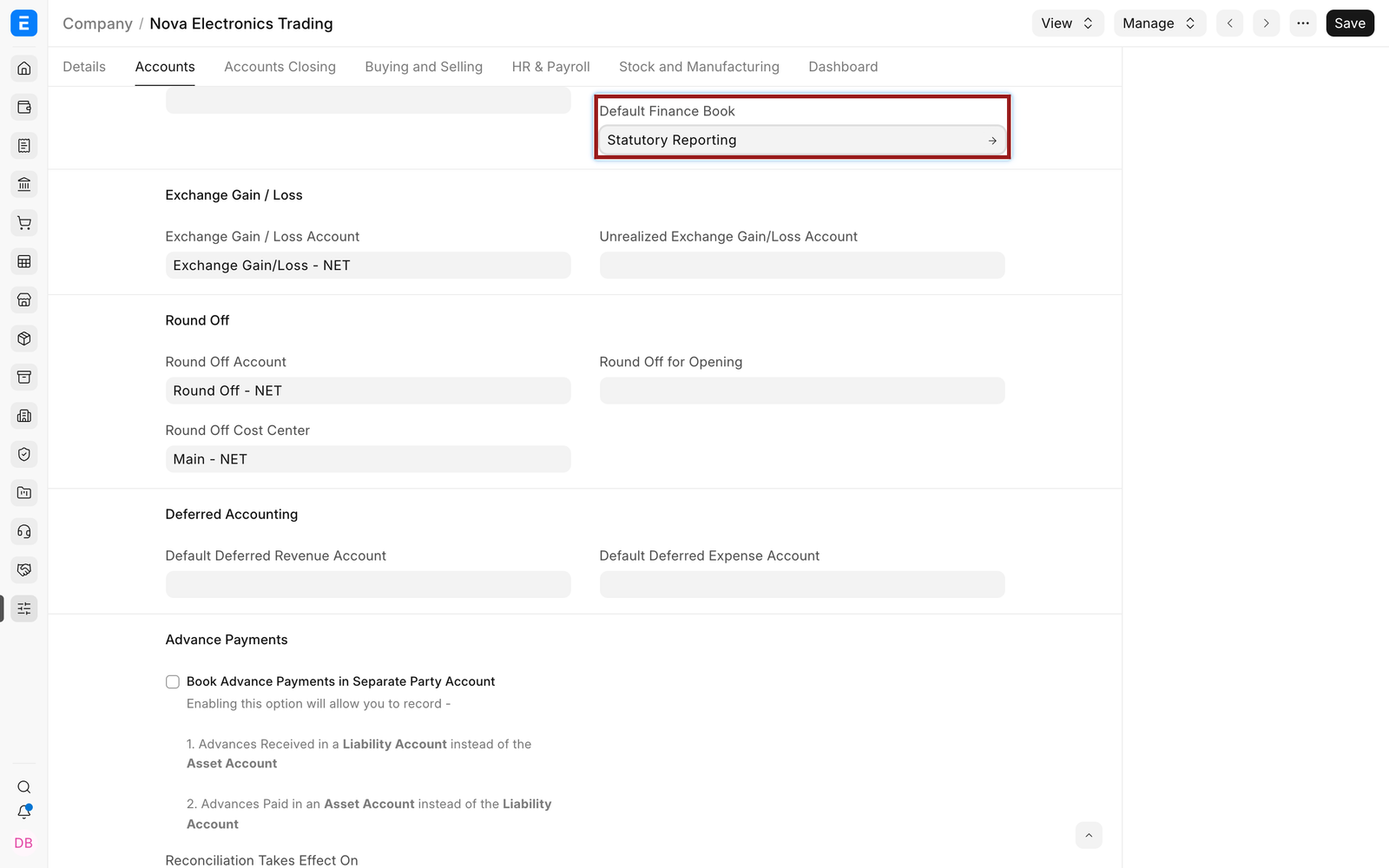
Task: Open the Stock and Manufacturing tab
Action: (x=699, y=67)
